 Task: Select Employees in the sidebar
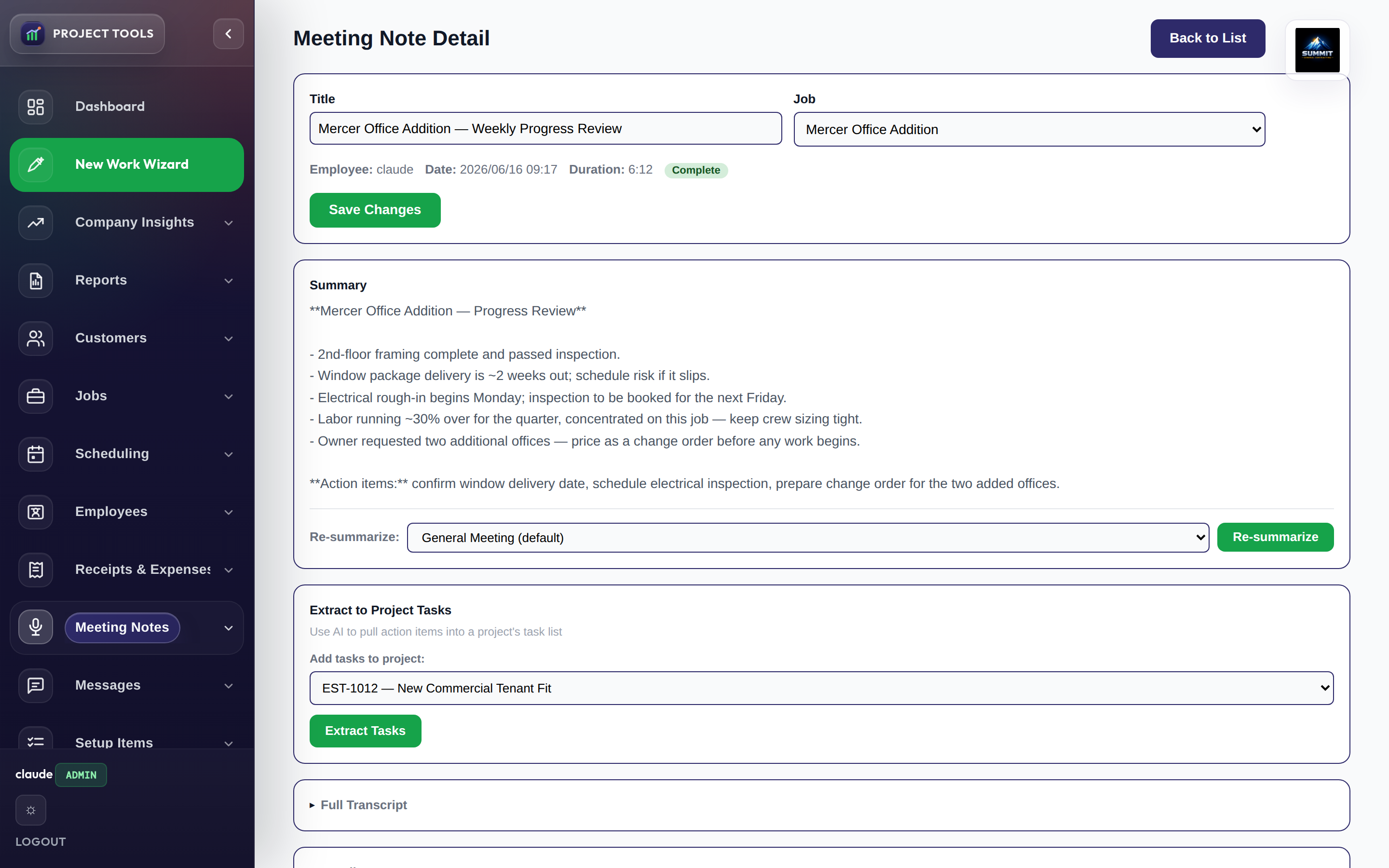click(111, 512)
